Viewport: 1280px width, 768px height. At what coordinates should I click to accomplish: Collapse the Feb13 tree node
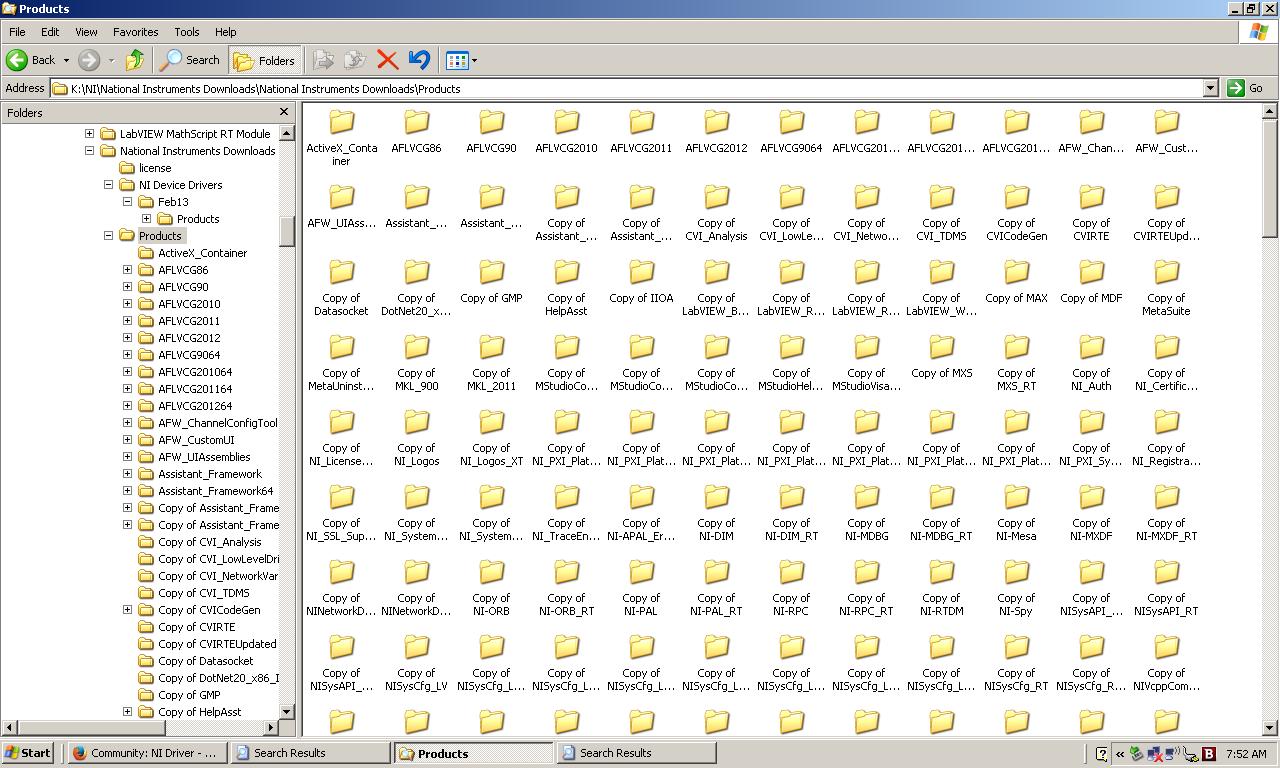click(127, 202)
